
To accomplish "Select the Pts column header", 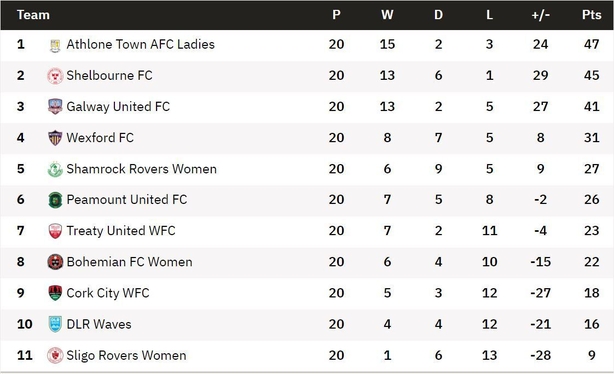I will (x=591, y=15).
